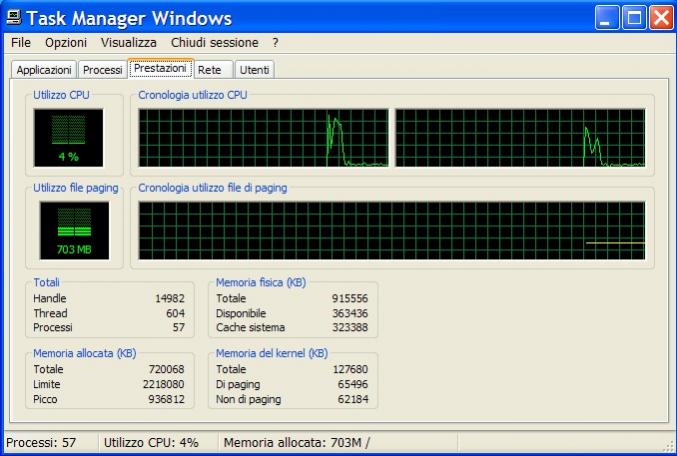Open the Chiudi sessione menu
This screenshot has height=456, width=677.
pos(215,43)
